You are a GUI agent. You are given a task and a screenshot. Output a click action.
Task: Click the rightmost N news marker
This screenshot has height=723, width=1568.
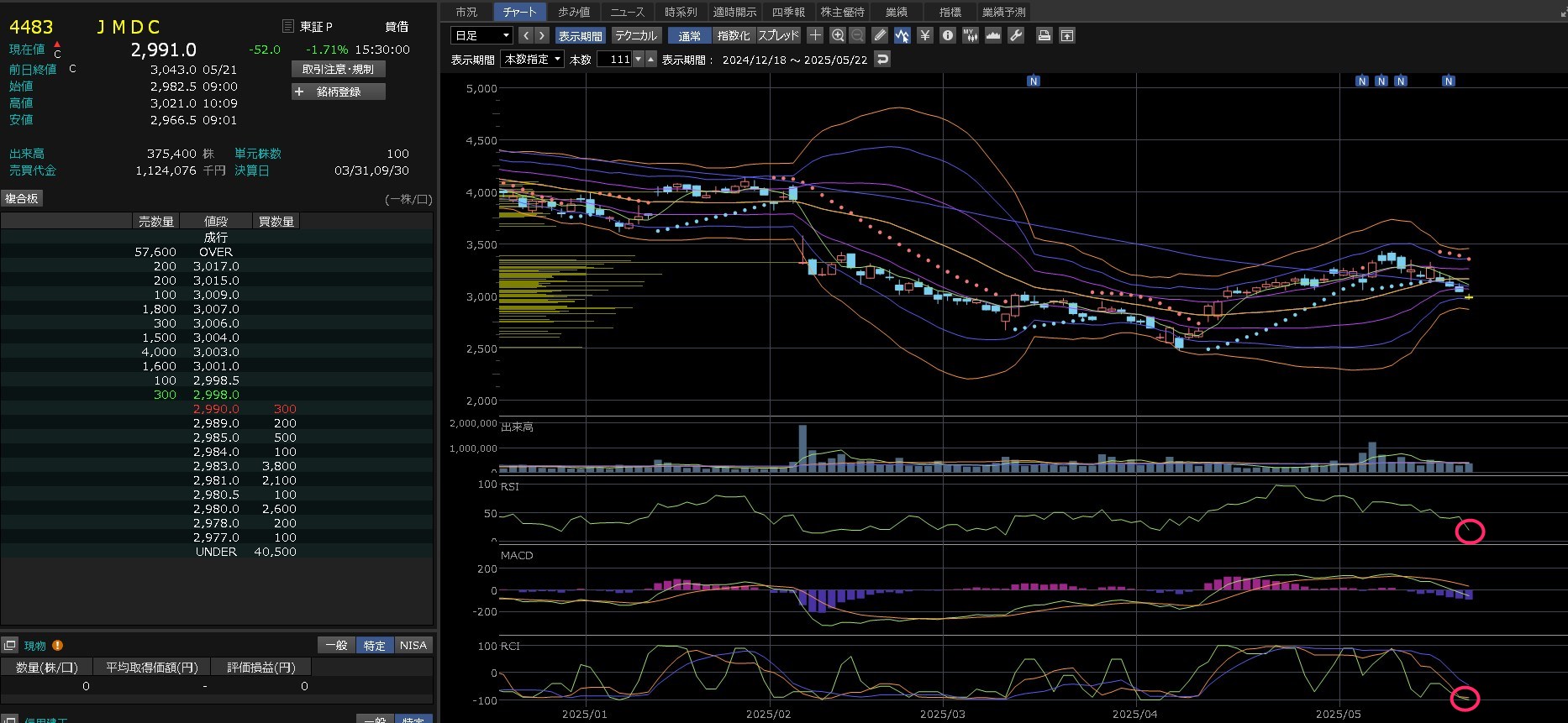1449,81
